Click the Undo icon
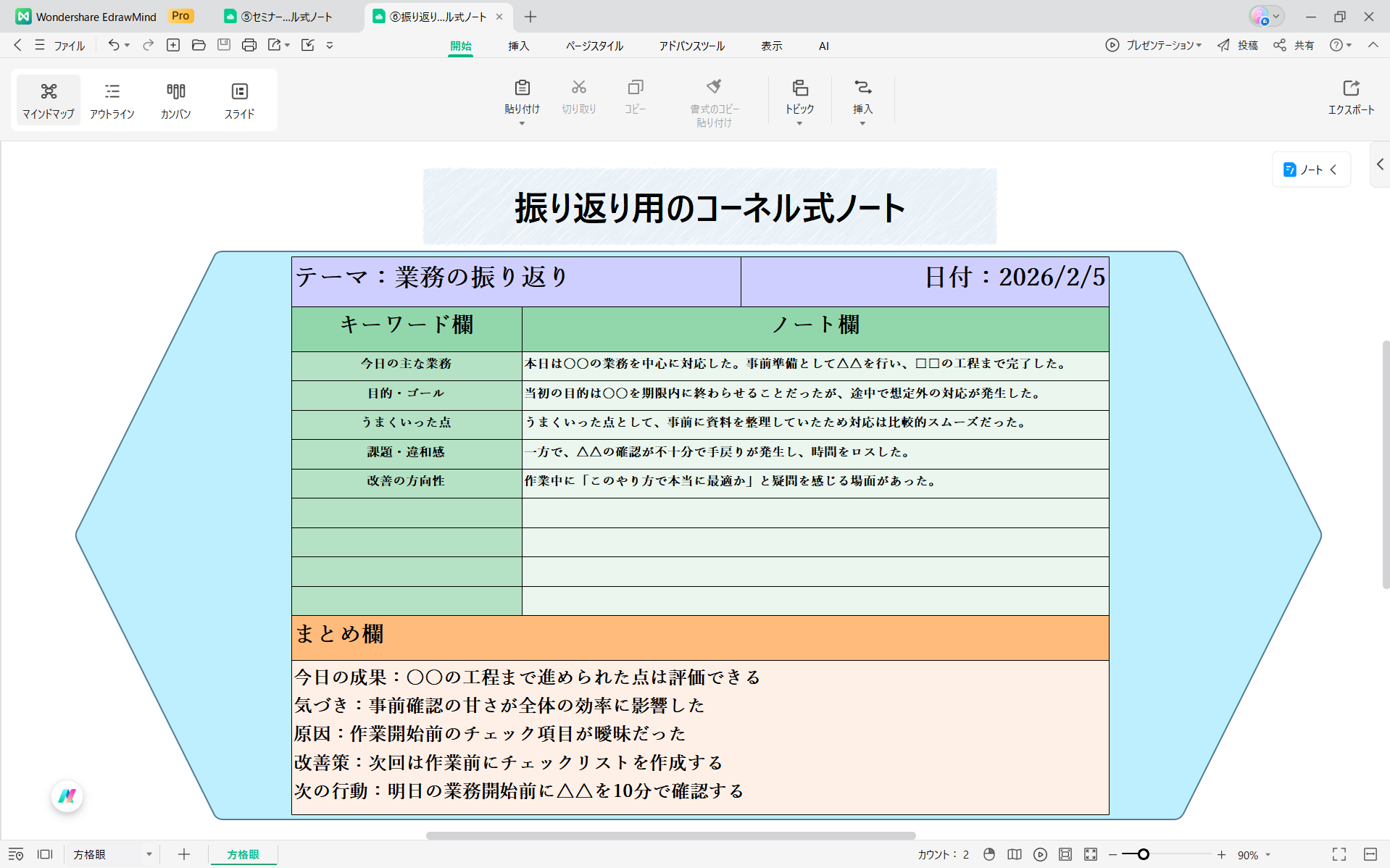Viewport: 1390px width, 868px height. pyautogui.click(x=114, y=45)
